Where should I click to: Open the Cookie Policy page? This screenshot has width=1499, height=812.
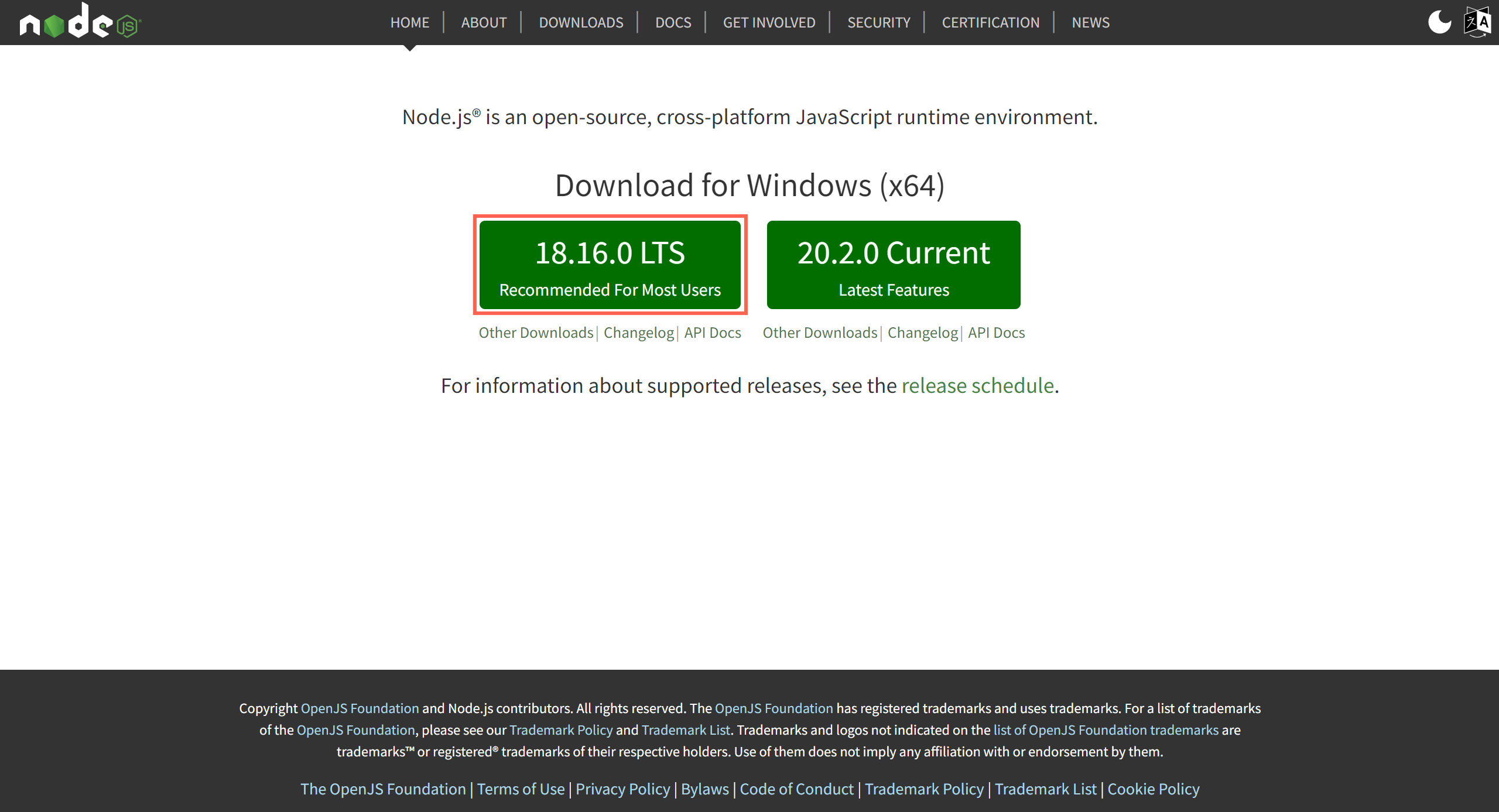[1153, 789]
